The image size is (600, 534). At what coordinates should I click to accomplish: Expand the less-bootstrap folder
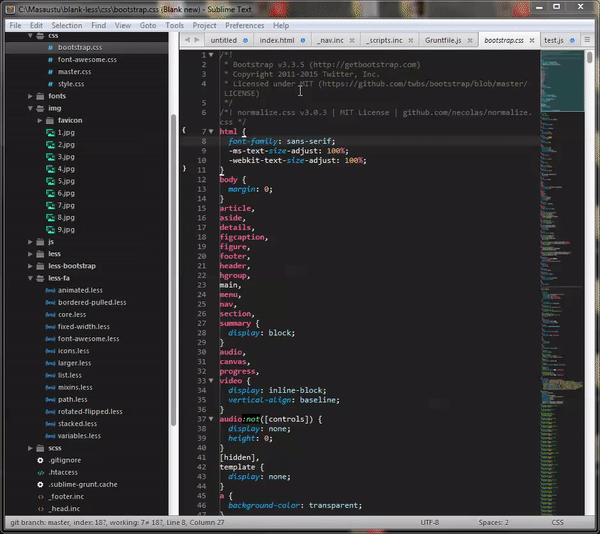pyautogui.click(x=30, y=266)
